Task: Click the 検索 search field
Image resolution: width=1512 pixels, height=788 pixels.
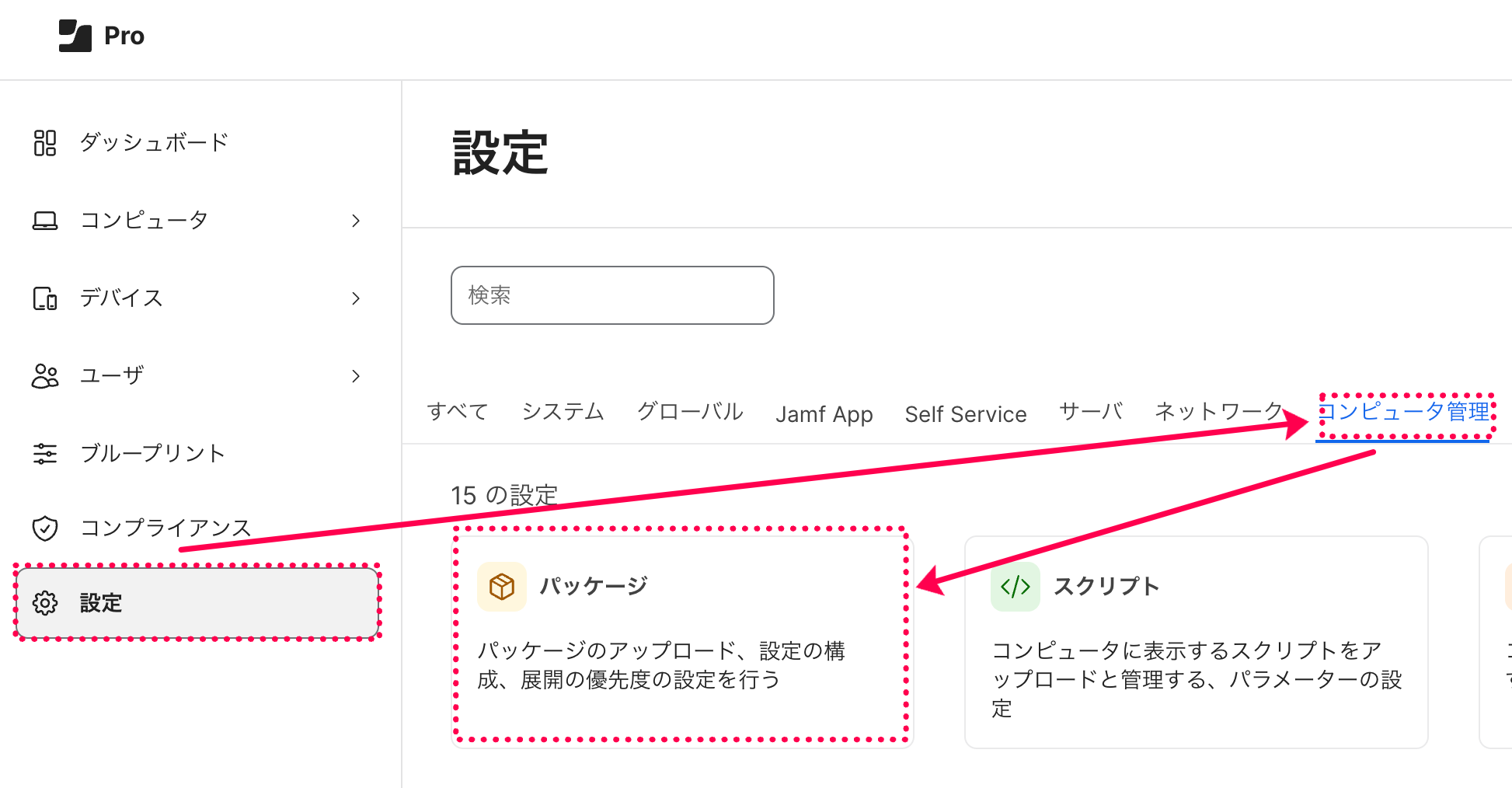Action: coord(612,295)
